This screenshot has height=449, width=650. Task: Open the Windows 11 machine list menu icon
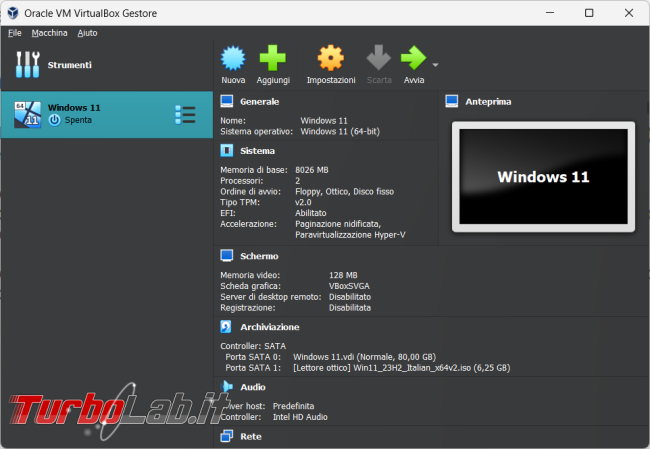[x=185, y=115]
